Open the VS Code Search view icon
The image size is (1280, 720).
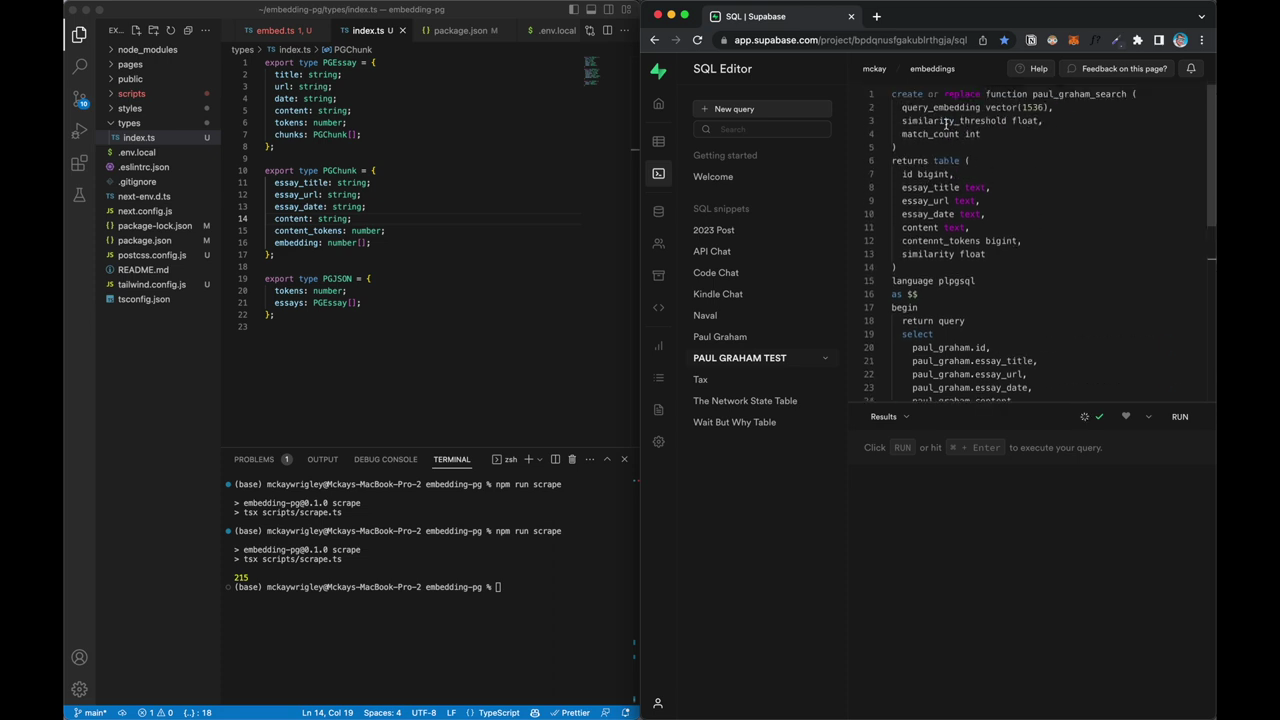(79, 67)
